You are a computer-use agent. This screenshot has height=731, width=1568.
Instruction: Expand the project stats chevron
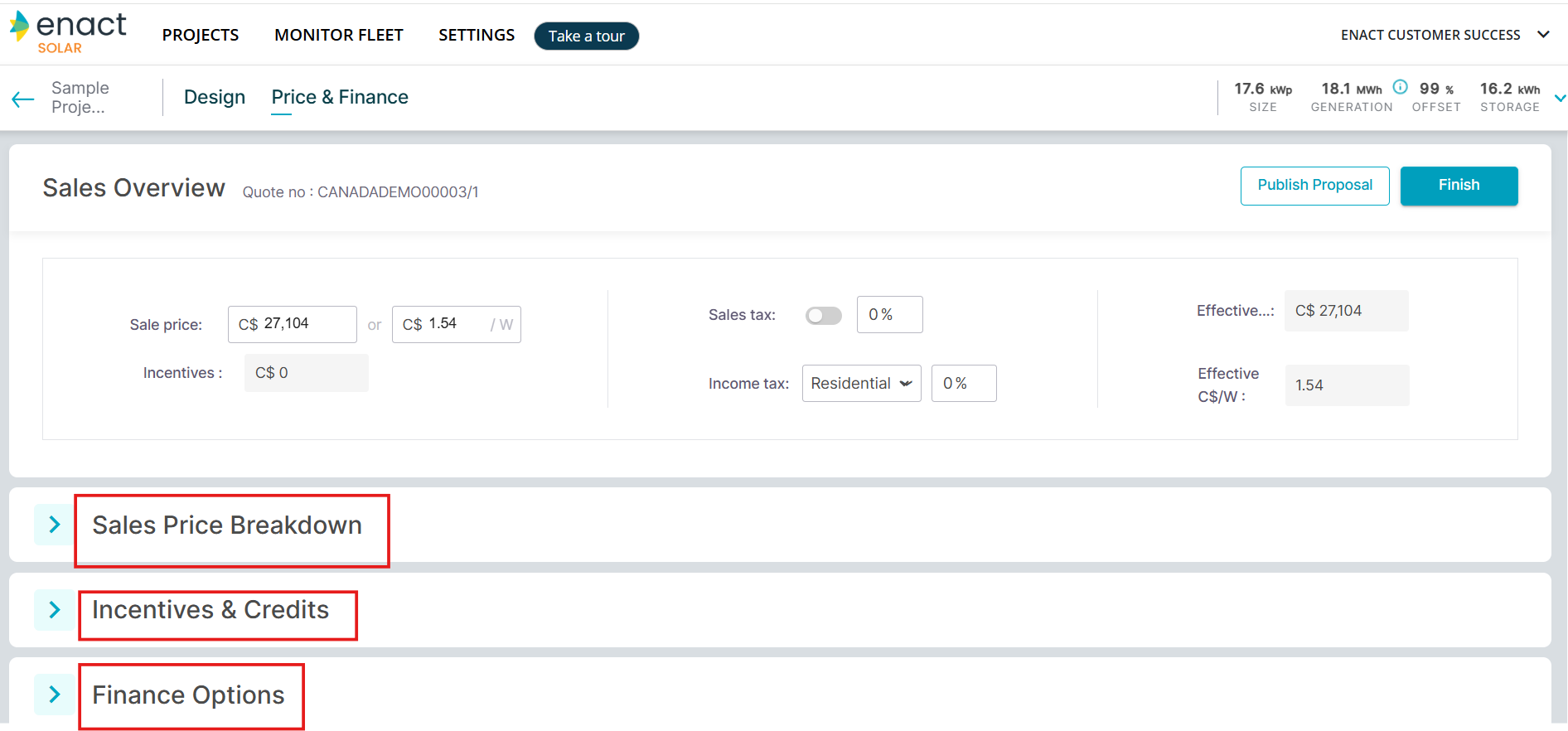pos(1560,98)
